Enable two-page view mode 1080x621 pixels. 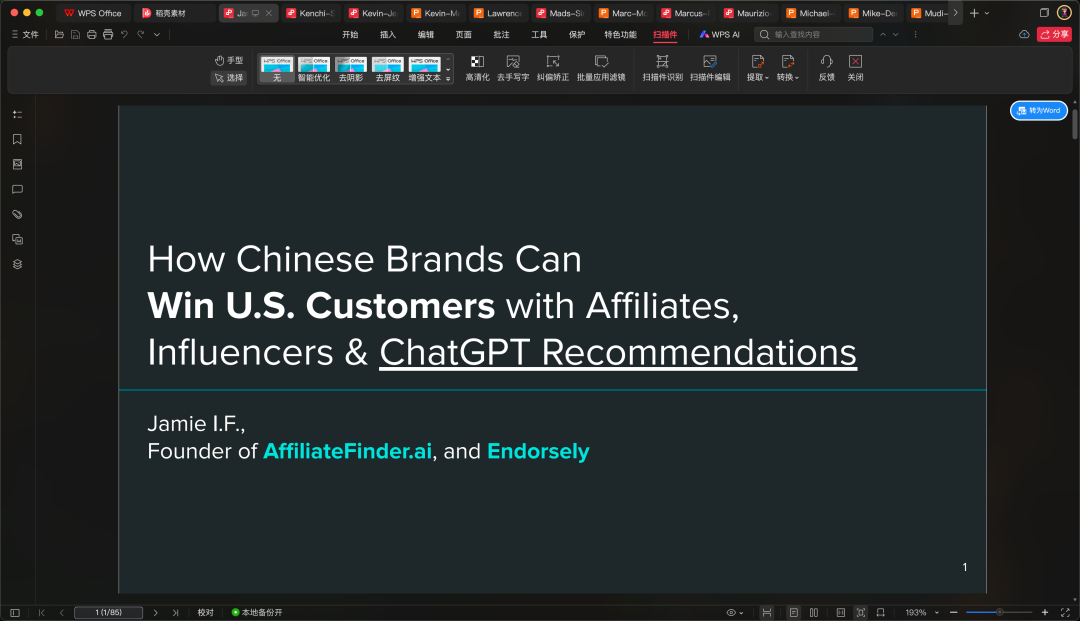(x=813, y=612)
